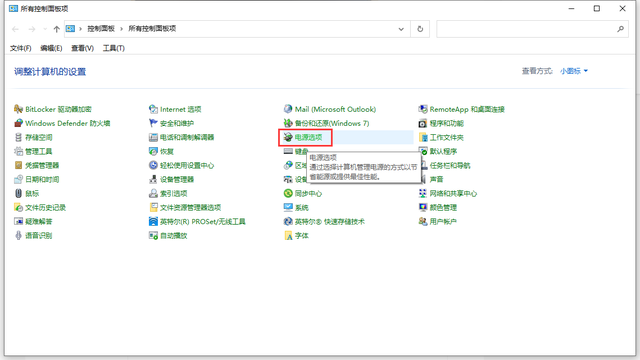
Task: Open the 编辑(E) menu
Action: (x=51, y=48)
